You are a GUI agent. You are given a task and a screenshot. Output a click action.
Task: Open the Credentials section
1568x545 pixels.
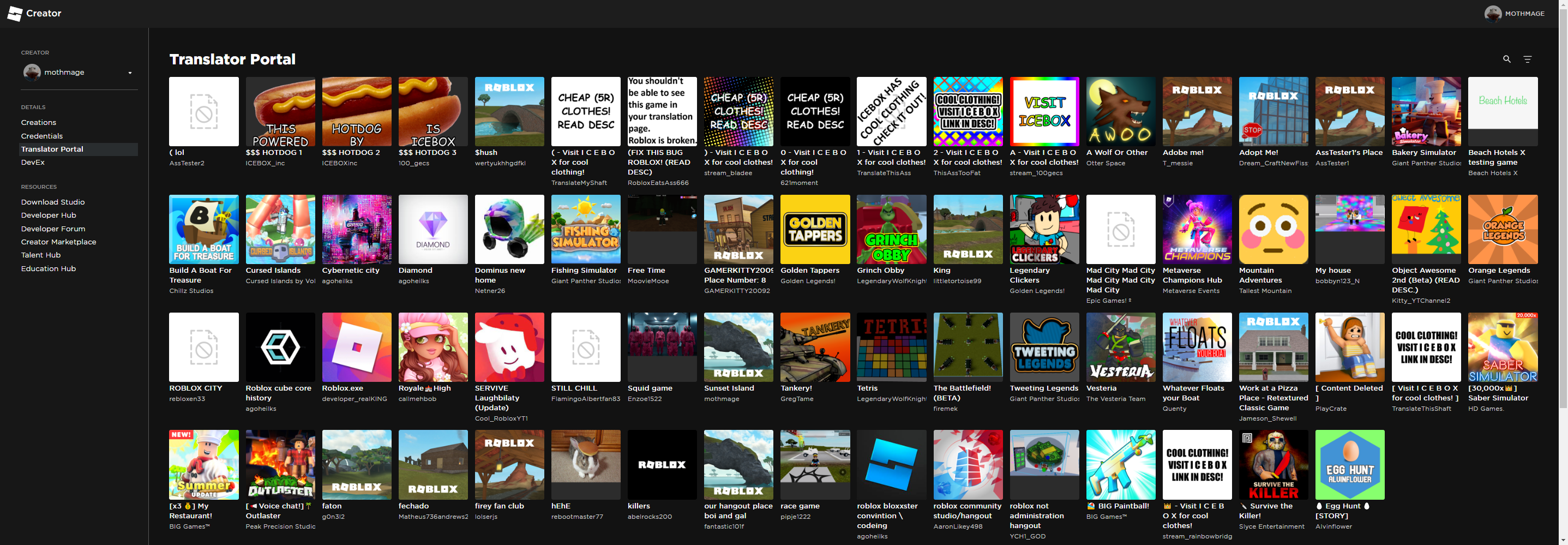(x=42, y=136)
